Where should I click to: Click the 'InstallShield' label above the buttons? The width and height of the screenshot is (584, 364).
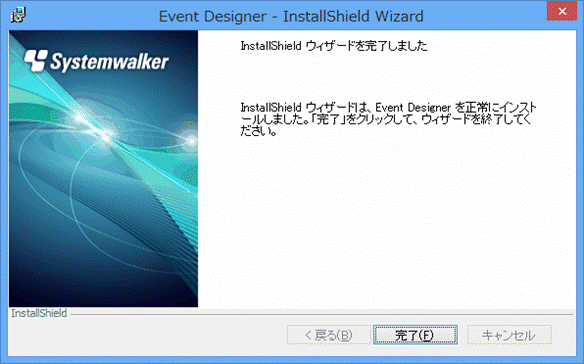(x=39, y=313)
